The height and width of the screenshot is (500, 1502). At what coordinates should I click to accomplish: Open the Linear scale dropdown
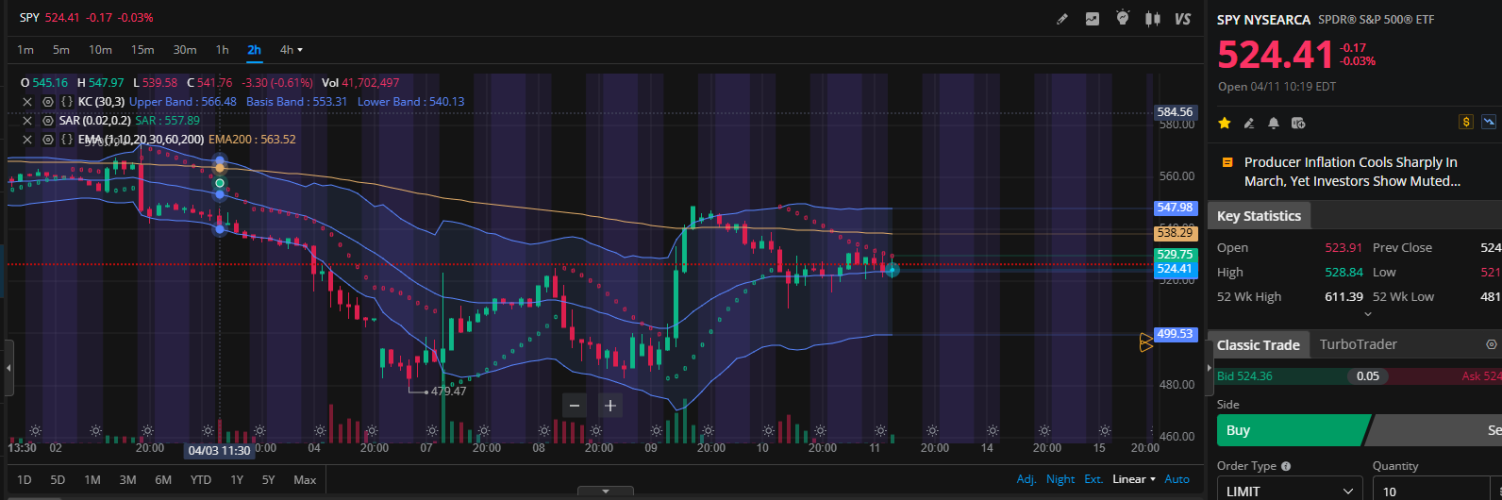point(1133,479)
